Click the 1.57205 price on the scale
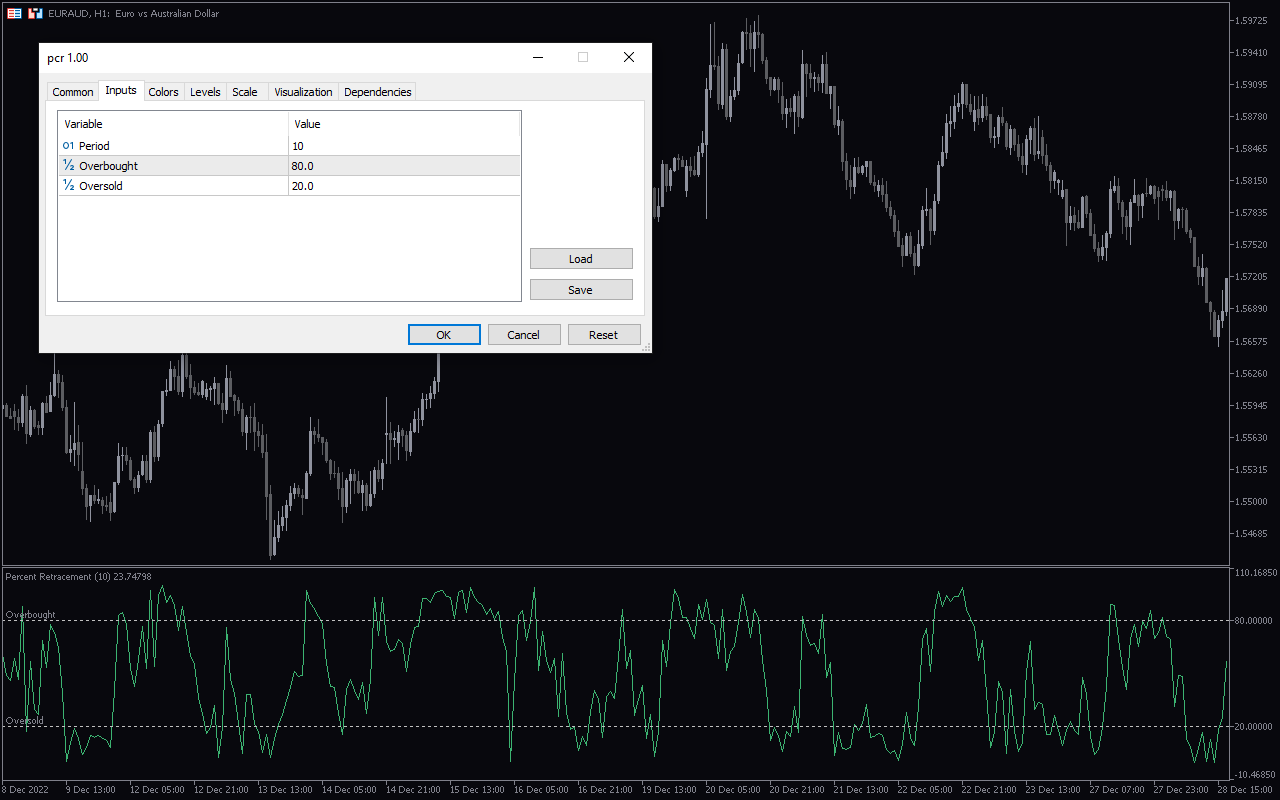1280x800 pixels. click(1253, 277)
